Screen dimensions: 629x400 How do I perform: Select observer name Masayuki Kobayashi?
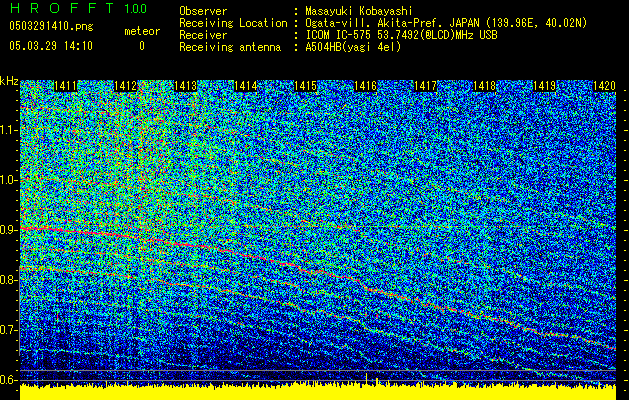[359, 11]
